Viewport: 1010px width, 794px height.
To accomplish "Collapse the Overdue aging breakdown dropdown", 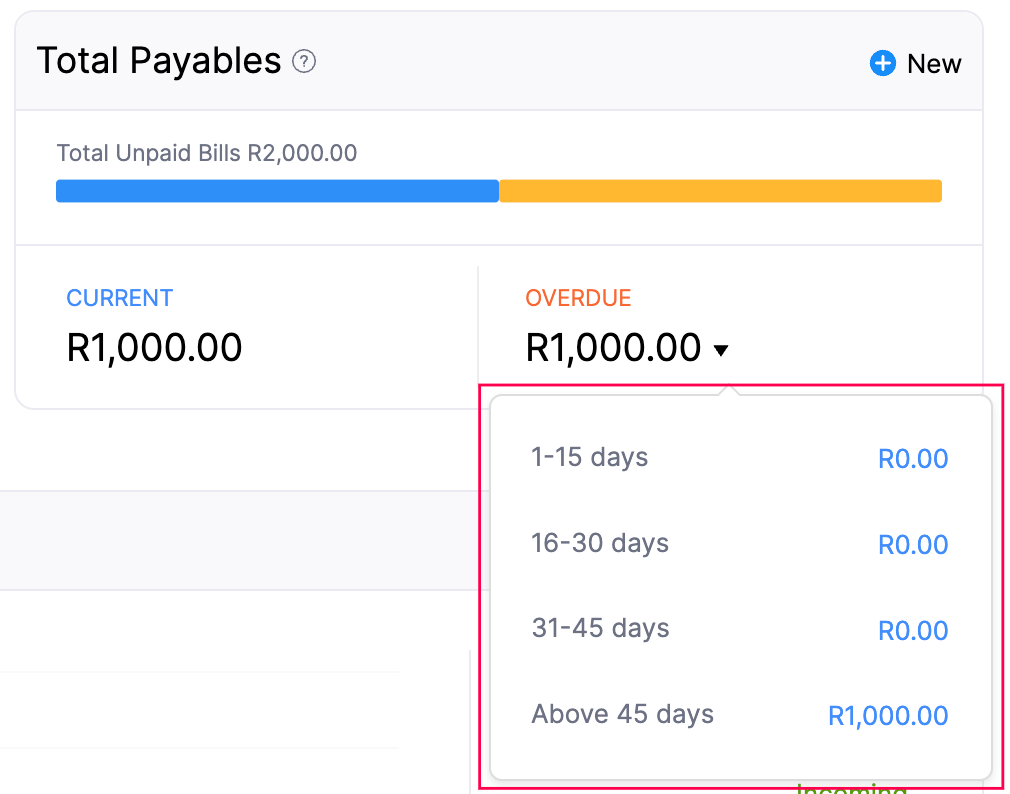I will (721, 349).
